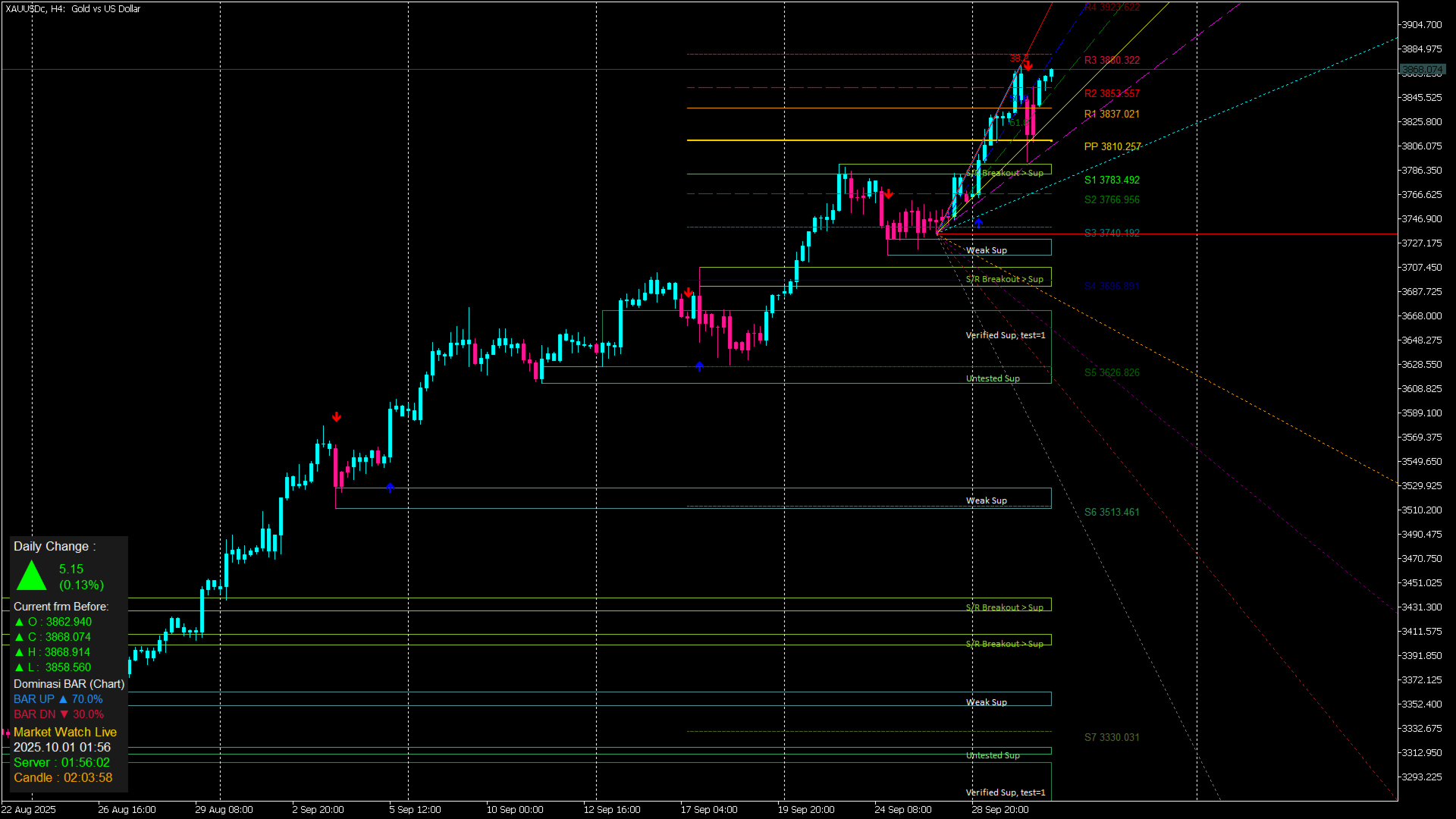Select the S1 3783.492 support label
This screenshot has width=1456, height=819.
click(1112, 180)
